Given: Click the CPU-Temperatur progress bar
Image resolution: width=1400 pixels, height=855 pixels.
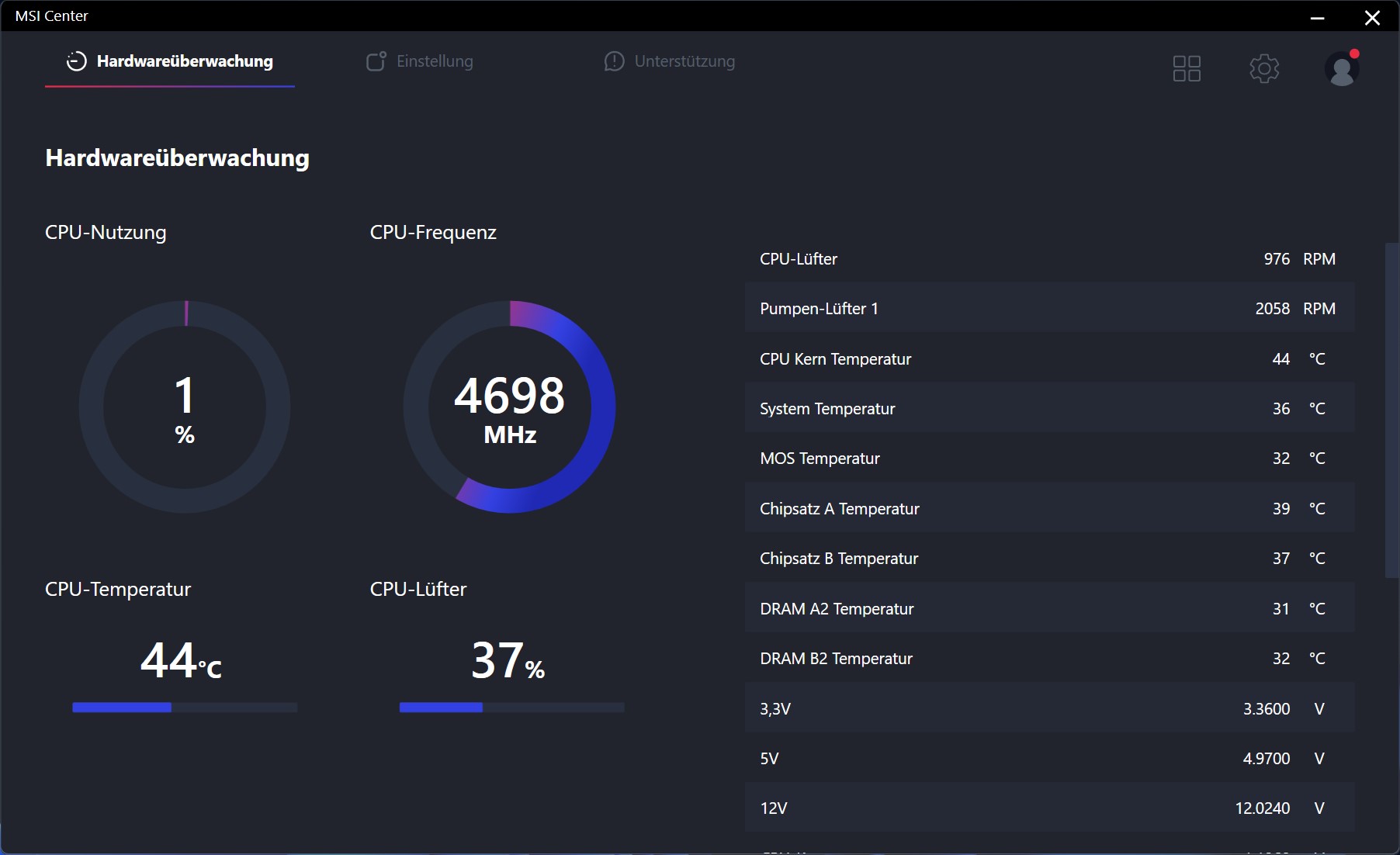Looking at the screenshot, I should click(185, 708).
